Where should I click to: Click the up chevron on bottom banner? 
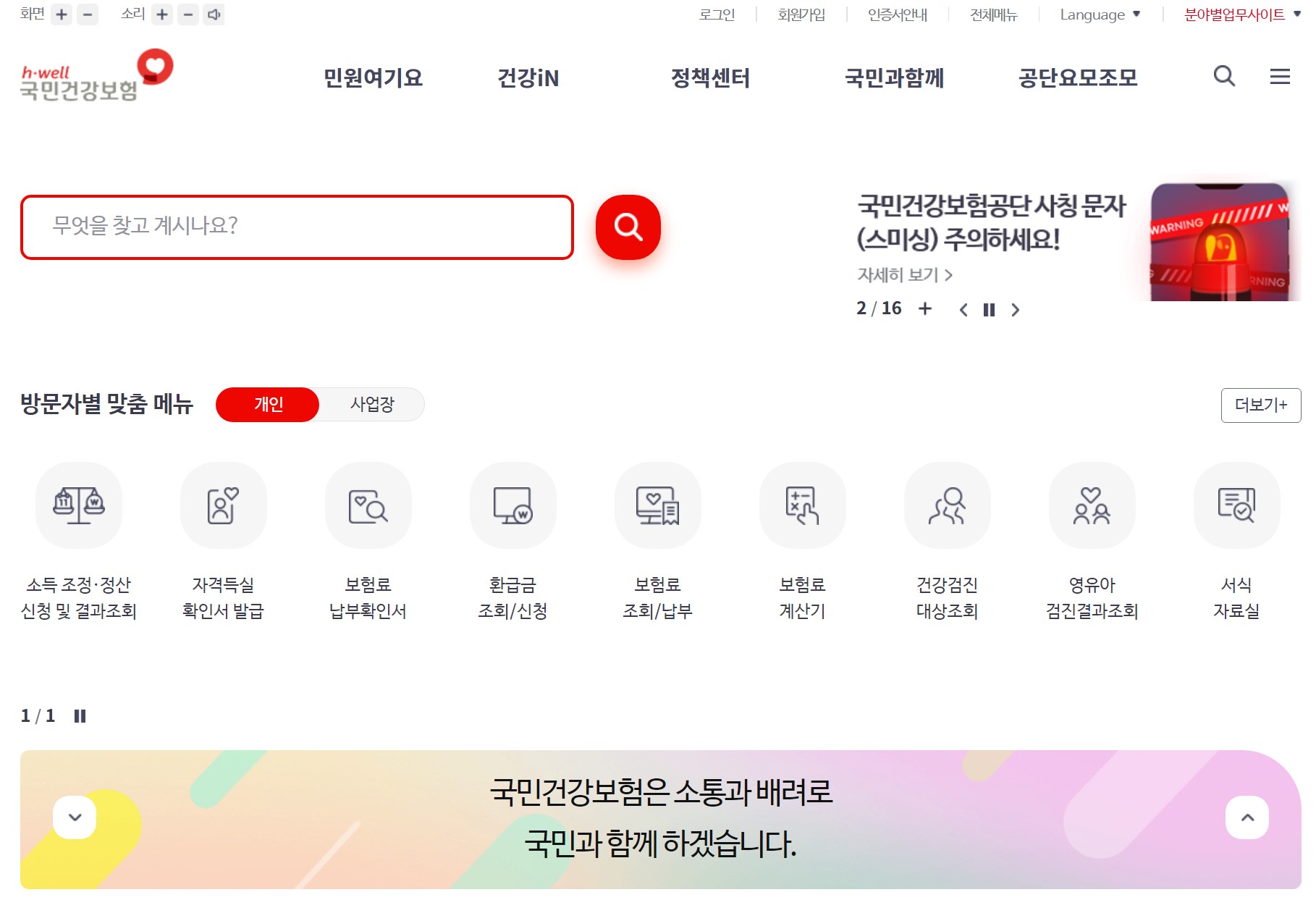(x=1247, y=817)
